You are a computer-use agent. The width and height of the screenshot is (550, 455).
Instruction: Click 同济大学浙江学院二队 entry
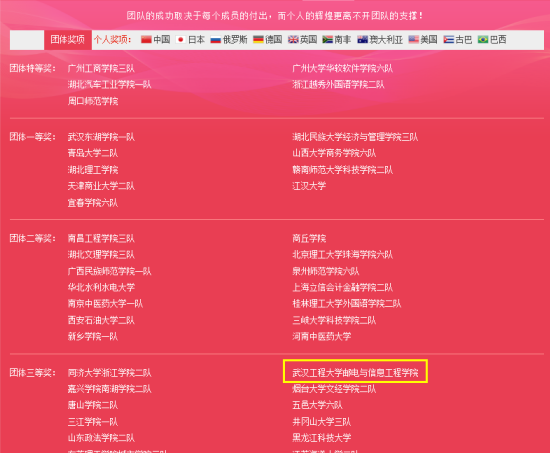pos(109,373)
